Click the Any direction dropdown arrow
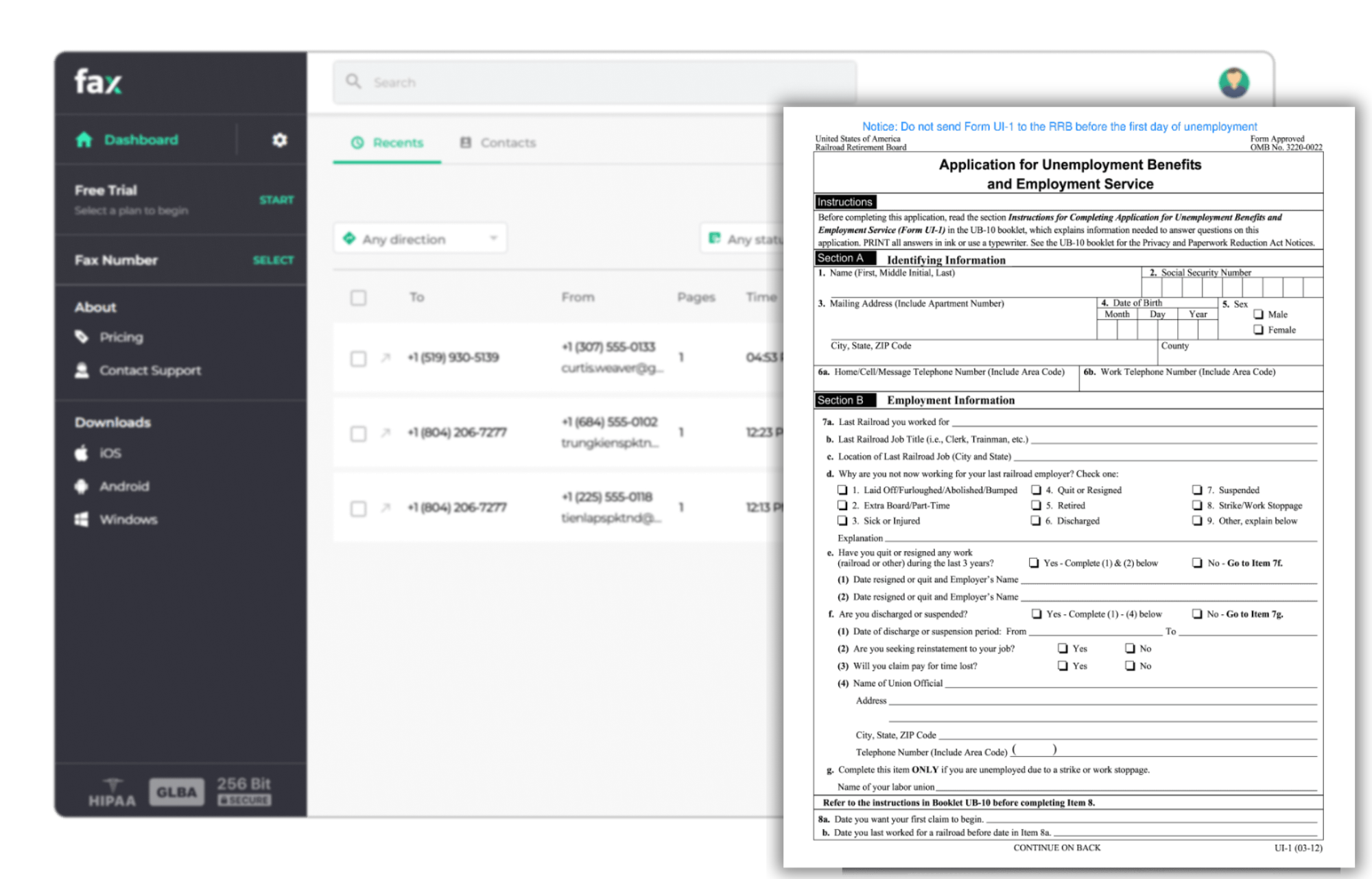The image size is (1372, 879). coord(493,239)
